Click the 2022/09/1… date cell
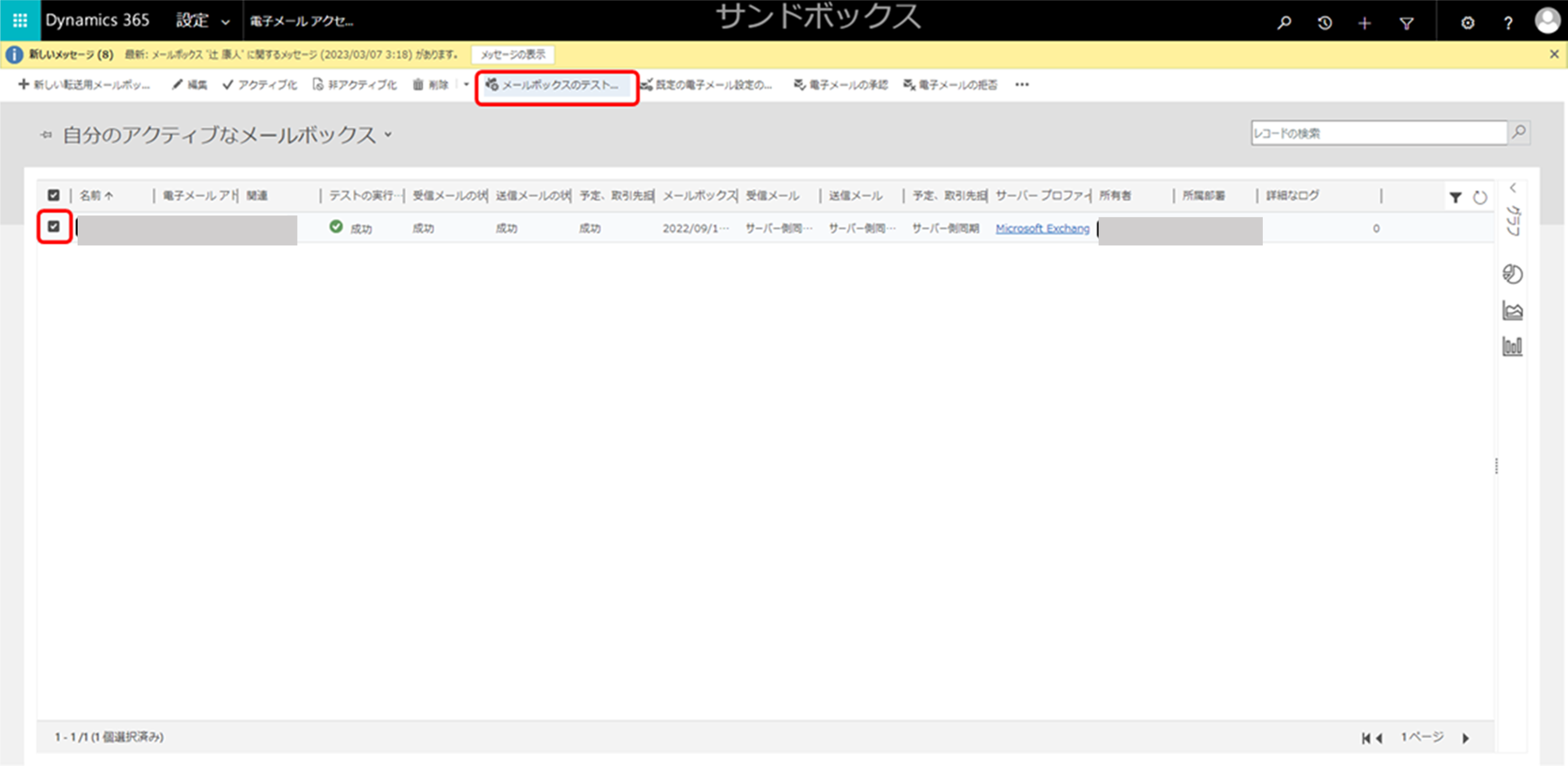The image size is (1568, 766). pos(695,229)
